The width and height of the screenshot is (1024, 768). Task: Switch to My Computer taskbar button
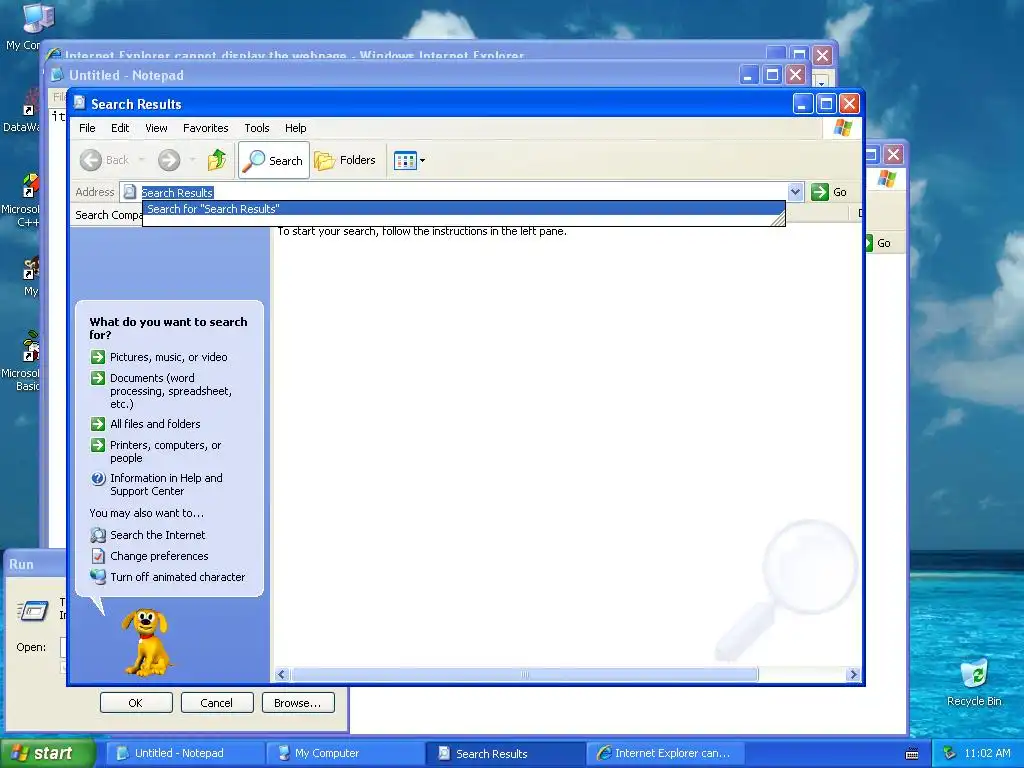tap(345, 753)
